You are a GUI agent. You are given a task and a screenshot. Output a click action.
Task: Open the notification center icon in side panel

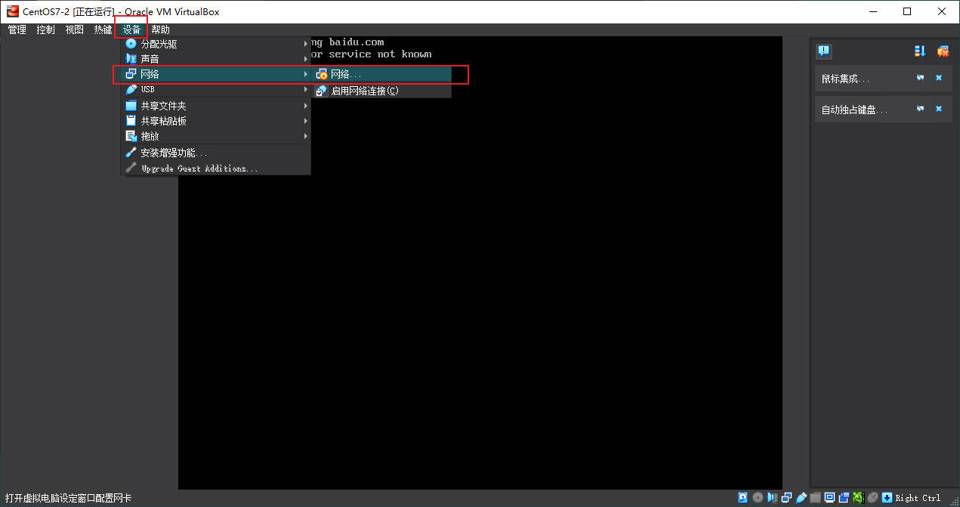pos(824,51)
